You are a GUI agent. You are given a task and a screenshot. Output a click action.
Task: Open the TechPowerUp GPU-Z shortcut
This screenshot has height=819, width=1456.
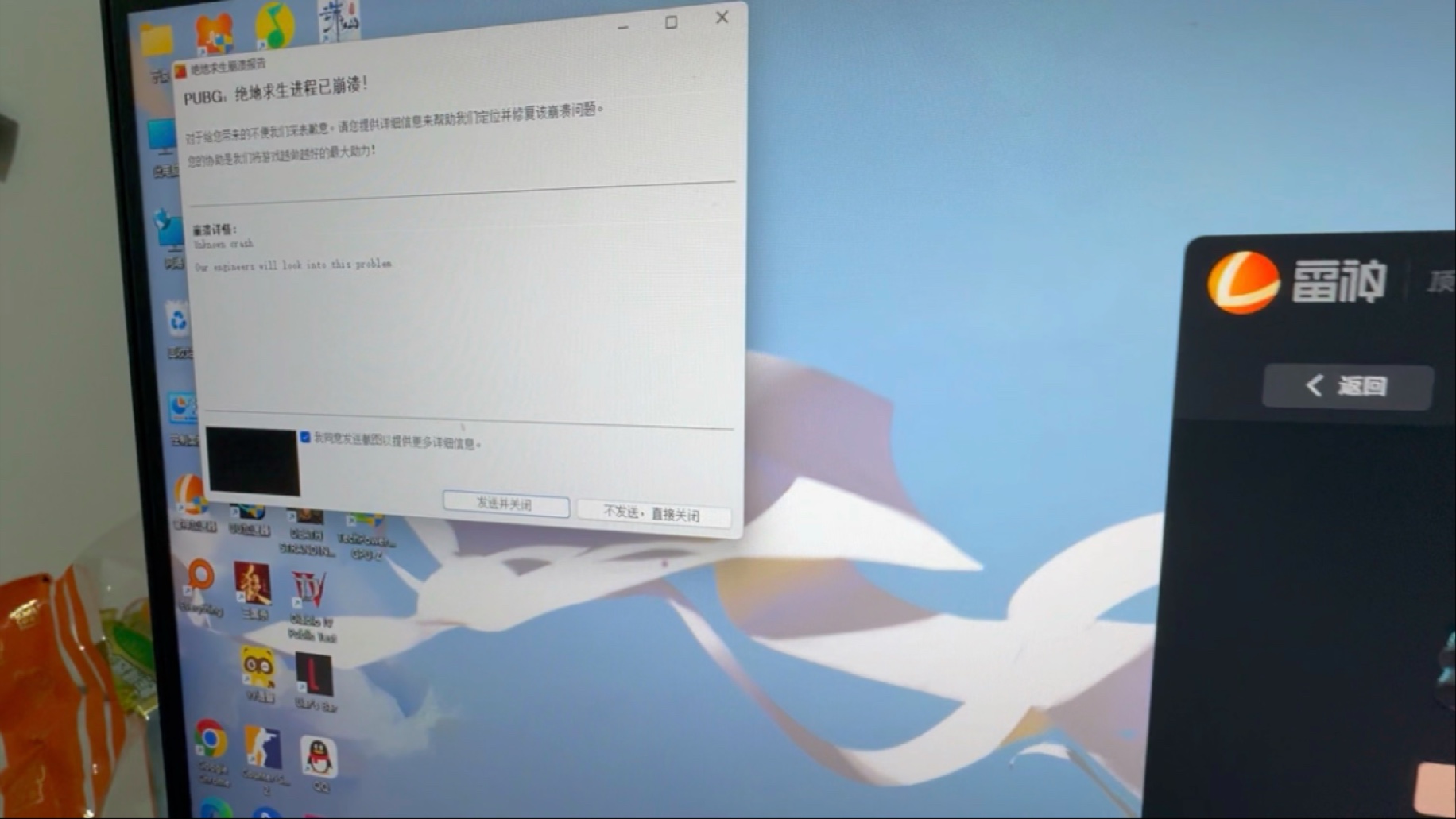[x=366, y=537]
